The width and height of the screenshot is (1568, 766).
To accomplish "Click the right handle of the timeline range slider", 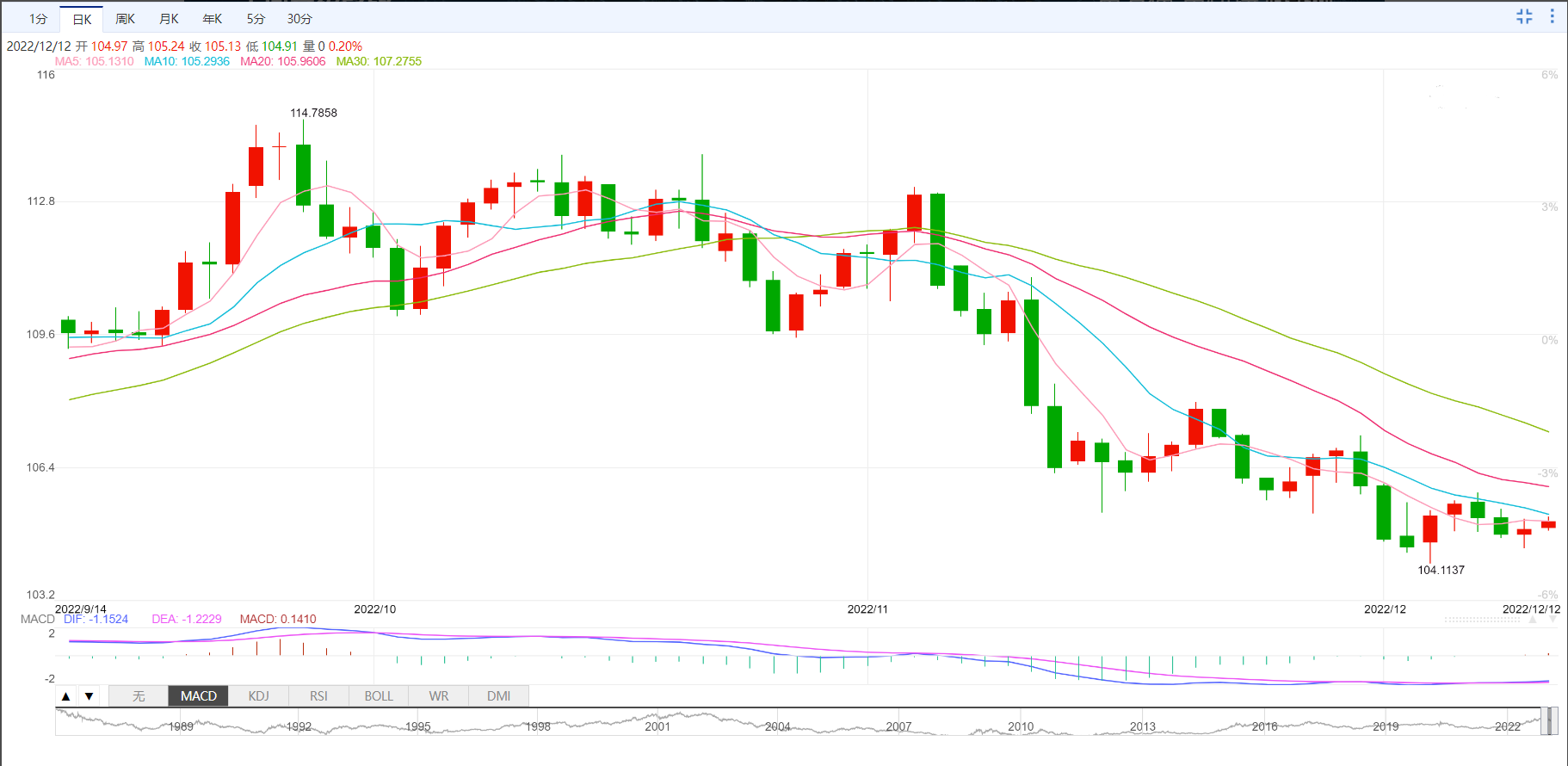I will (1553, 721).
